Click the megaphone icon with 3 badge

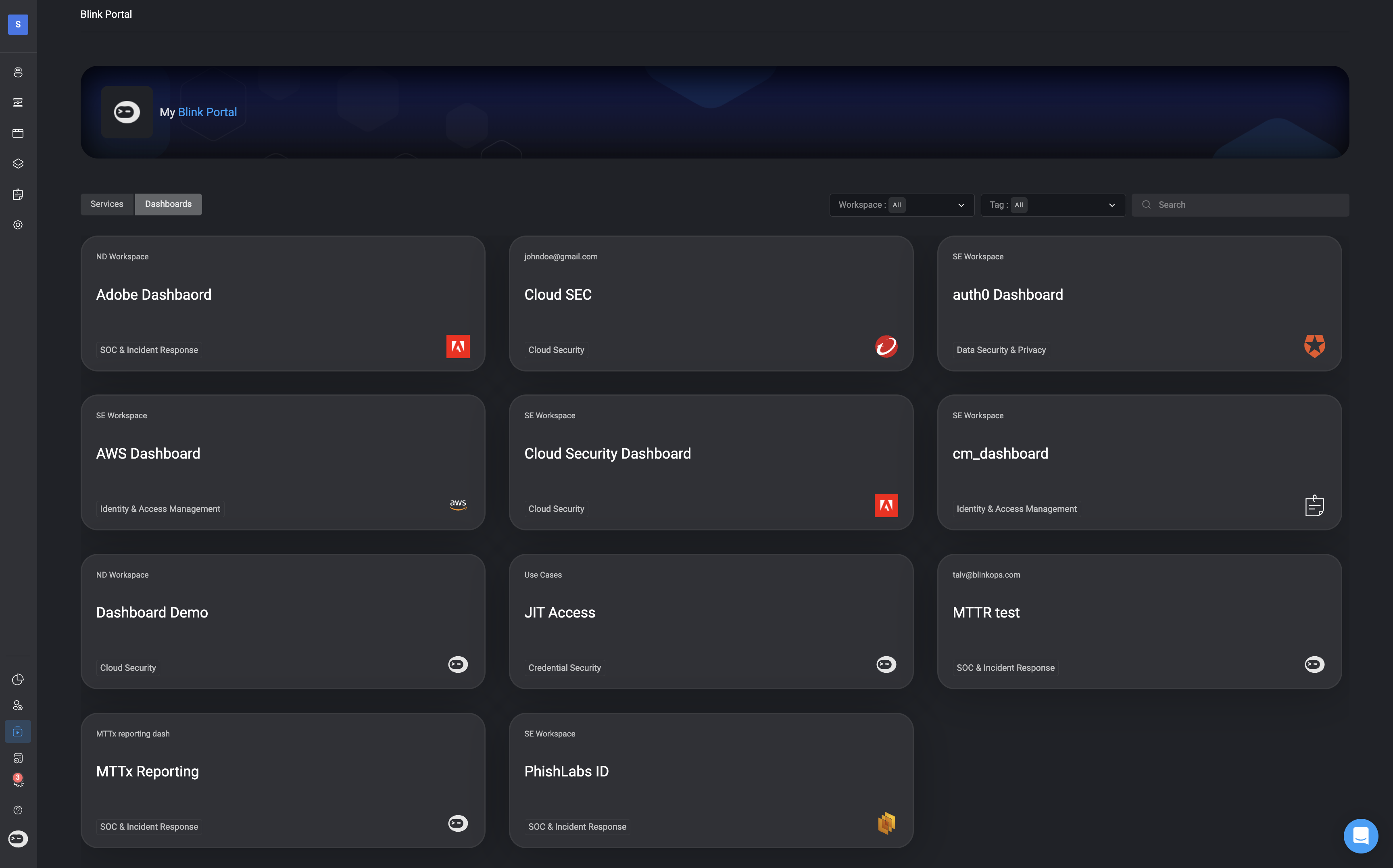18,781
